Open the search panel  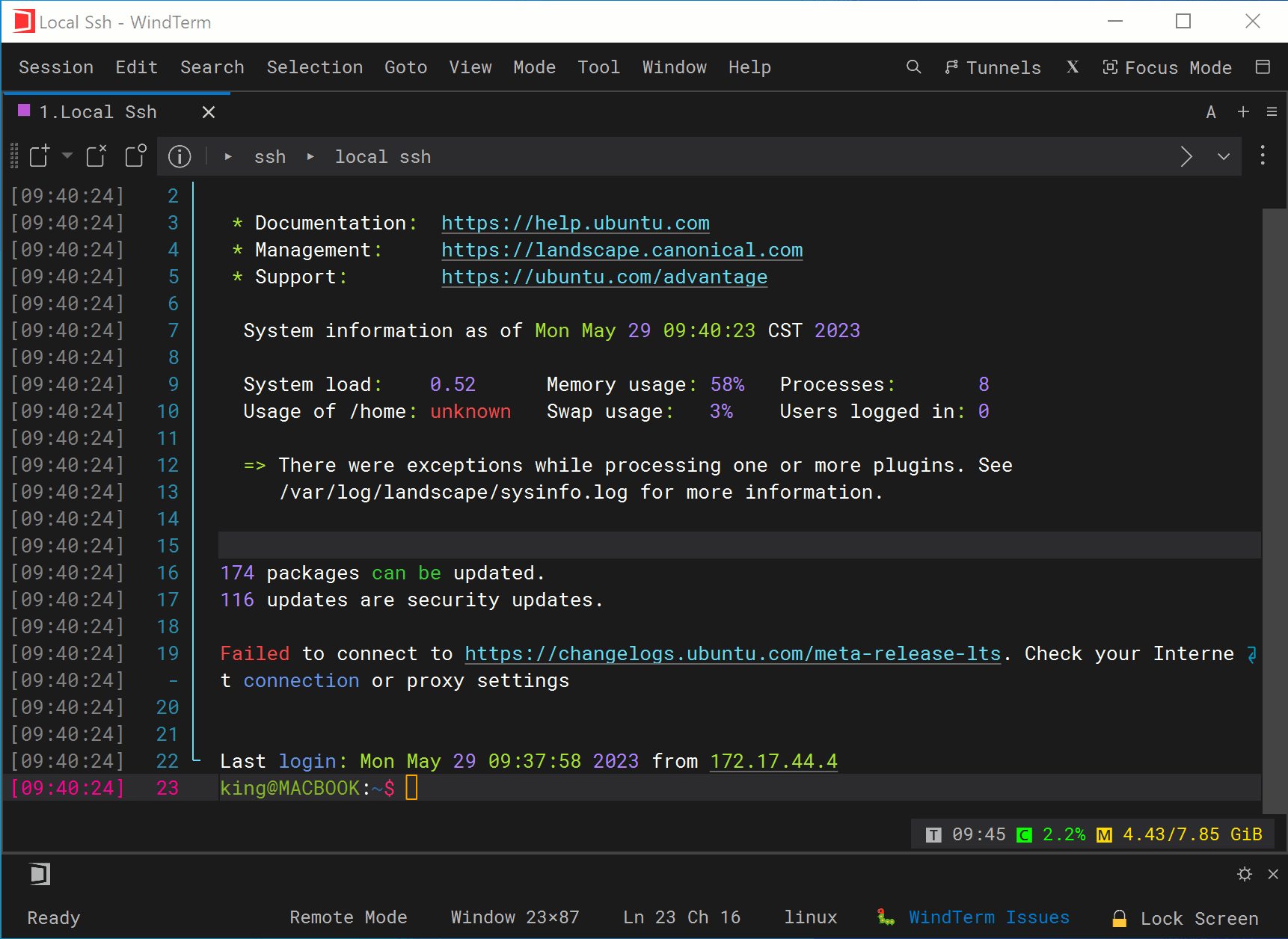point(913,67)
